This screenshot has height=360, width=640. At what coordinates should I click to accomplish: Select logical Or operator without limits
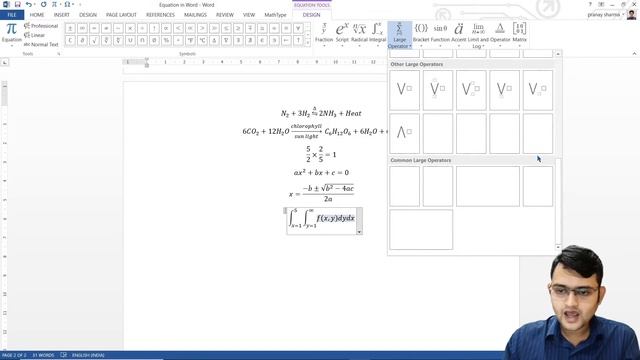[x=404, y=90]
